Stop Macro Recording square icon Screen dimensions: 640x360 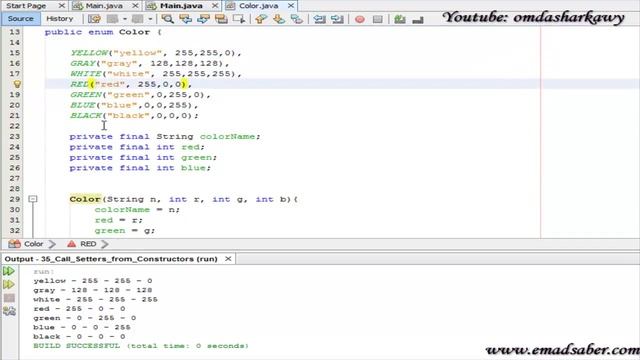[x=378, y=19]
